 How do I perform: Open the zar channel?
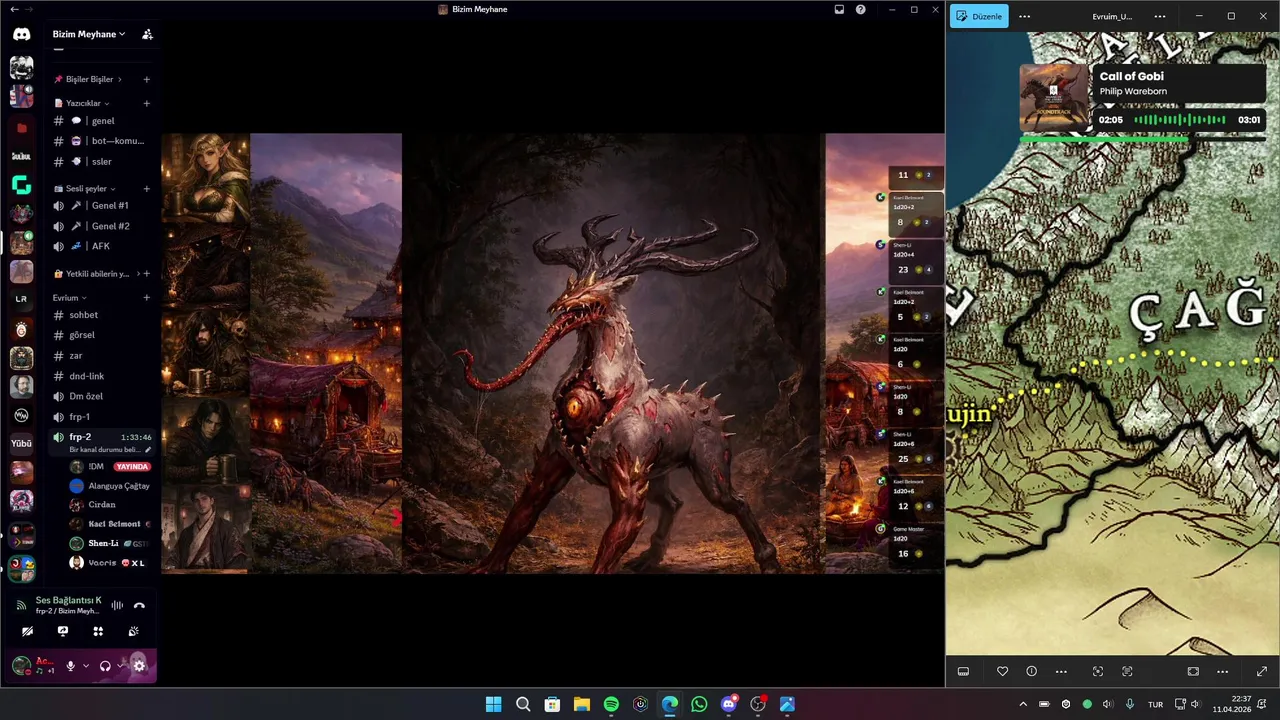click(103, 356)
